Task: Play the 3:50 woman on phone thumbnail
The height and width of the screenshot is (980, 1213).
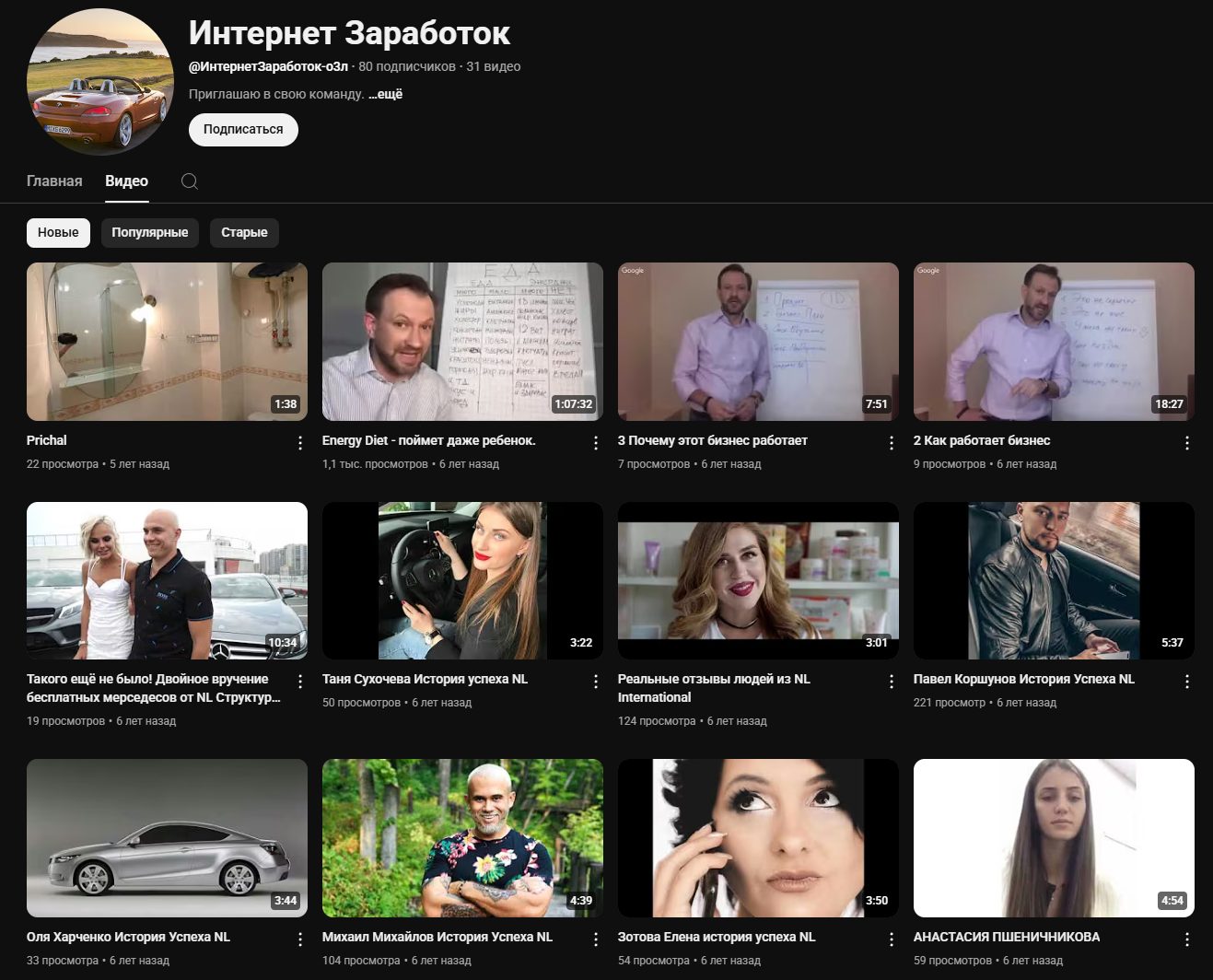Action: 758,838
